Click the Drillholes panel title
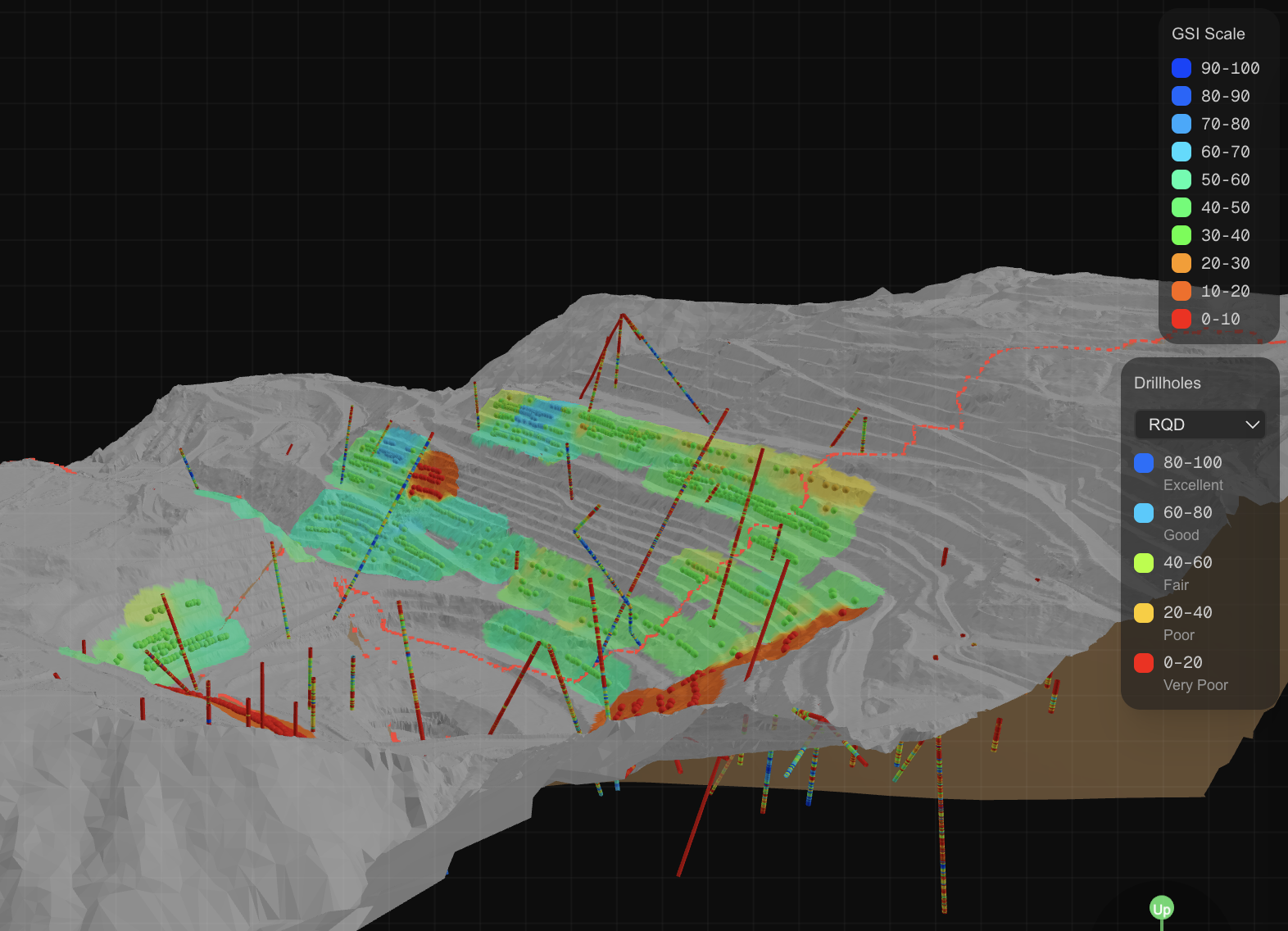This screenshot has width=1288, height=931. click(x=1167, y=383)
